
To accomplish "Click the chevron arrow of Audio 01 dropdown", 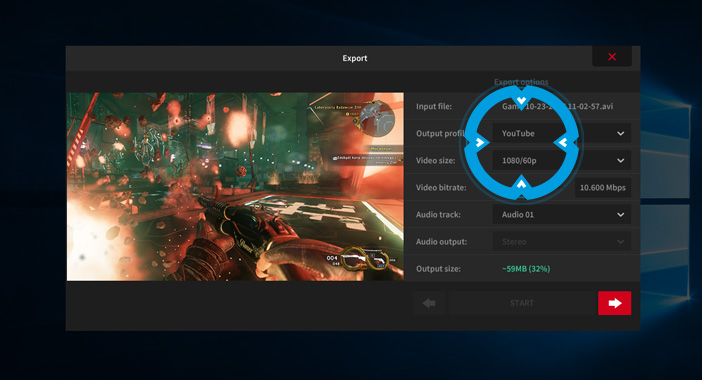I will [x=621, y=215].
